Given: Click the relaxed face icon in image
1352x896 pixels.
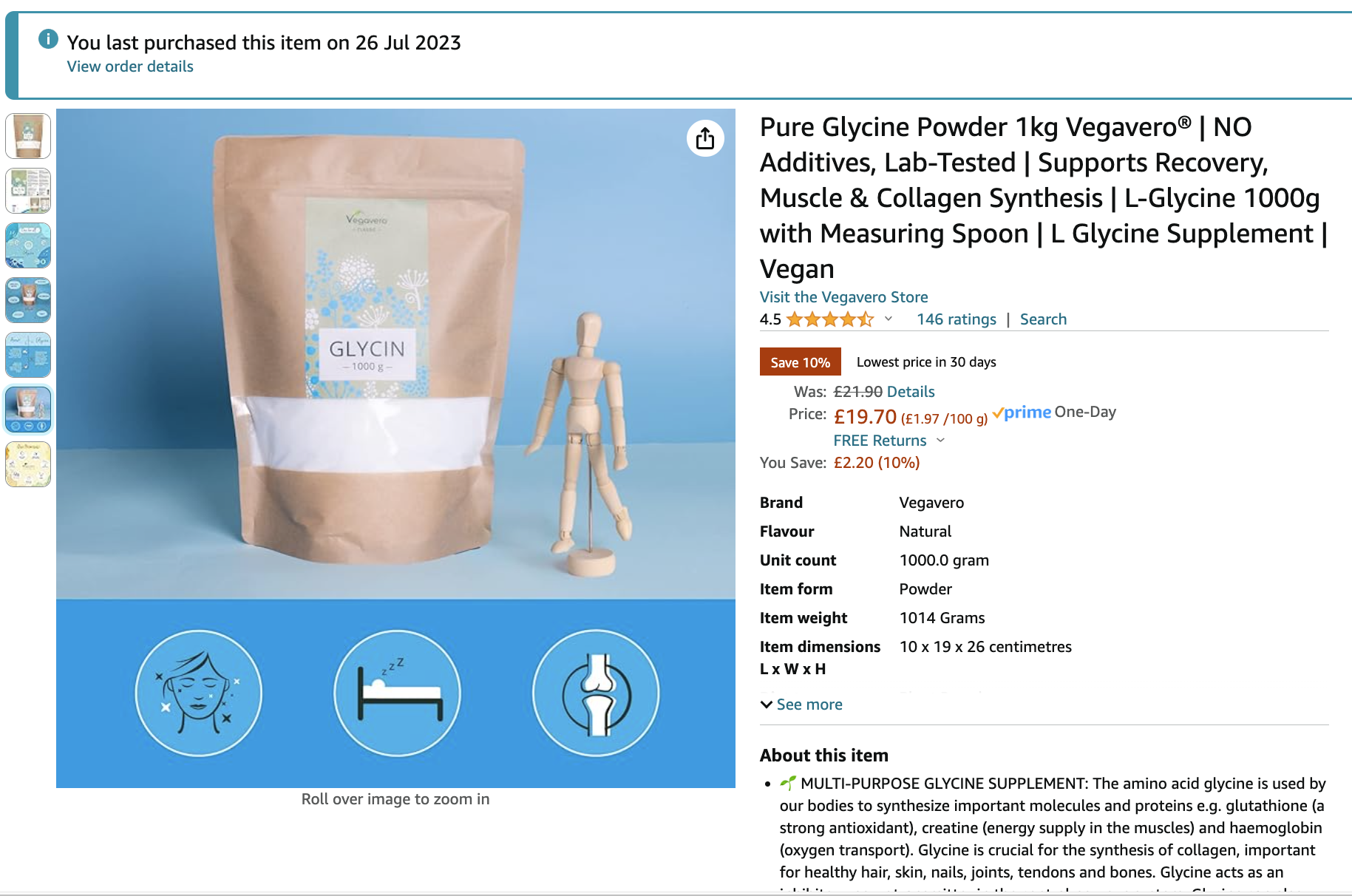Looking at the screenshot, I should pos(198,693).
